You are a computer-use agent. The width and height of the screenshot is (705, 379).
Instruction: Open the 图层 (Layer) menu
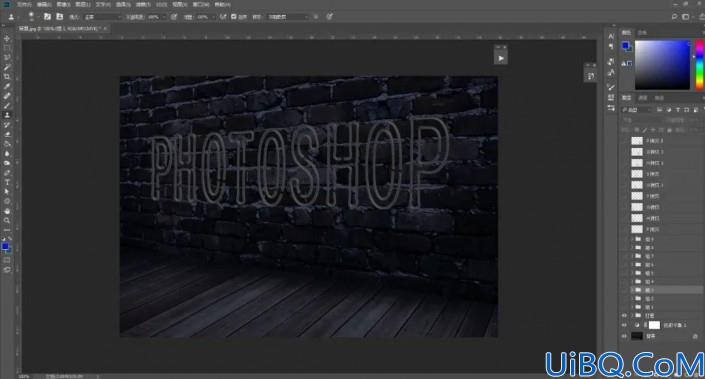(83, 4)
